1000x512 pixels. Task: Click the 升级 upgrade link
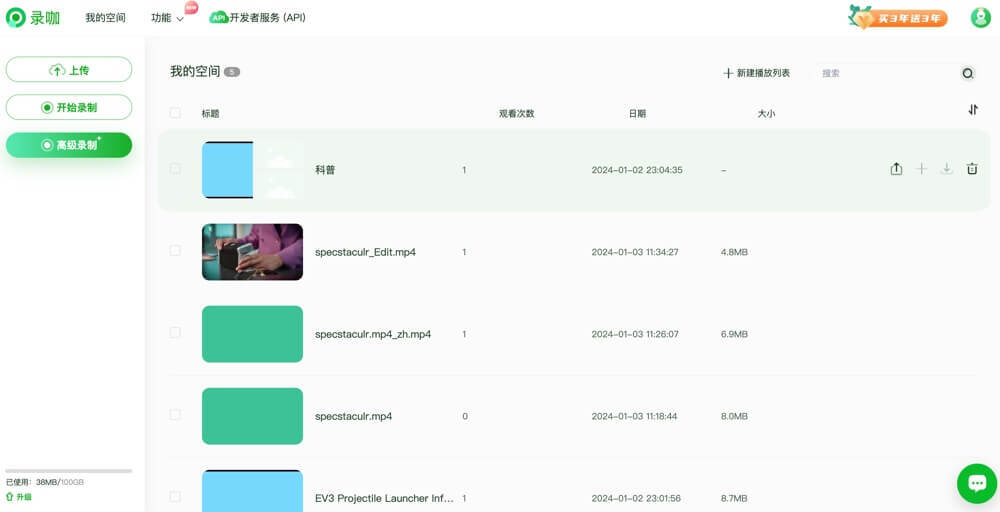pyautogui.click(x=18, y=496)
